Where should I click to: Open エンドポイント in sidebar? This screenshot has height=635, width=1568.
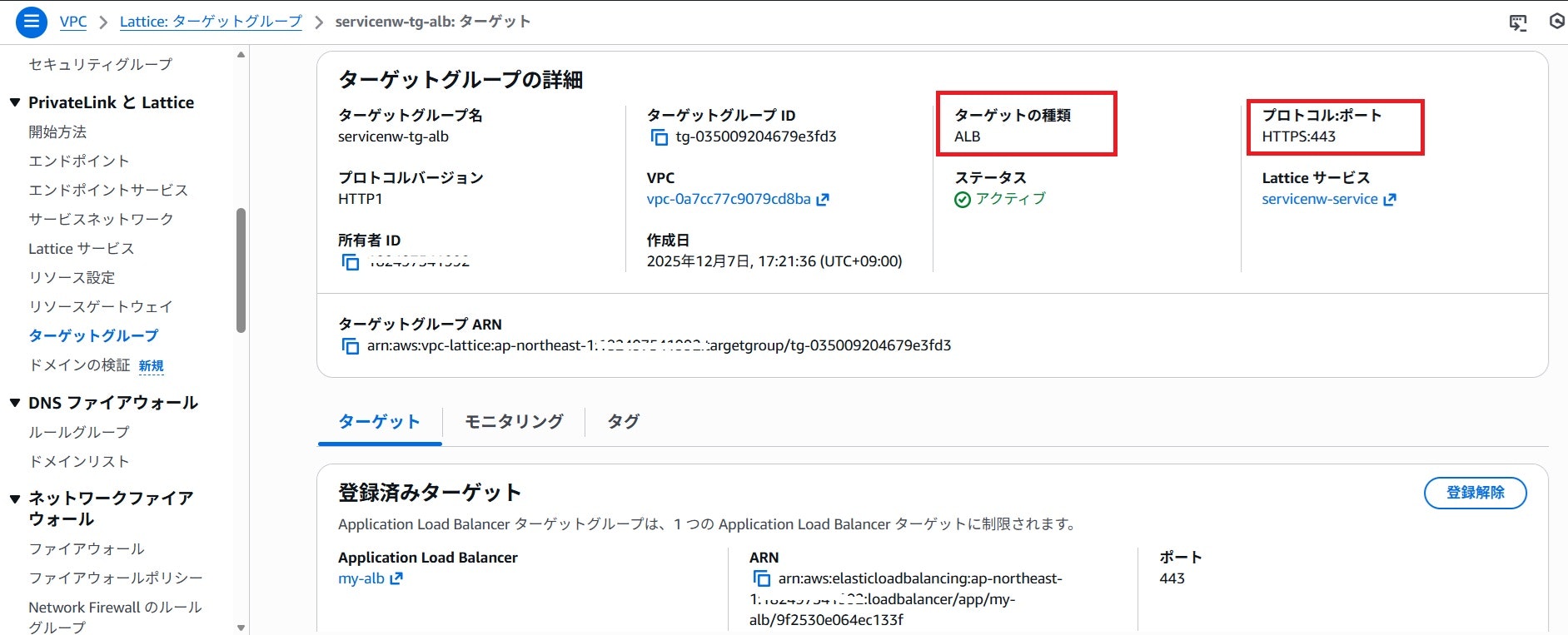pyautogui.click(x=79, y=161)
